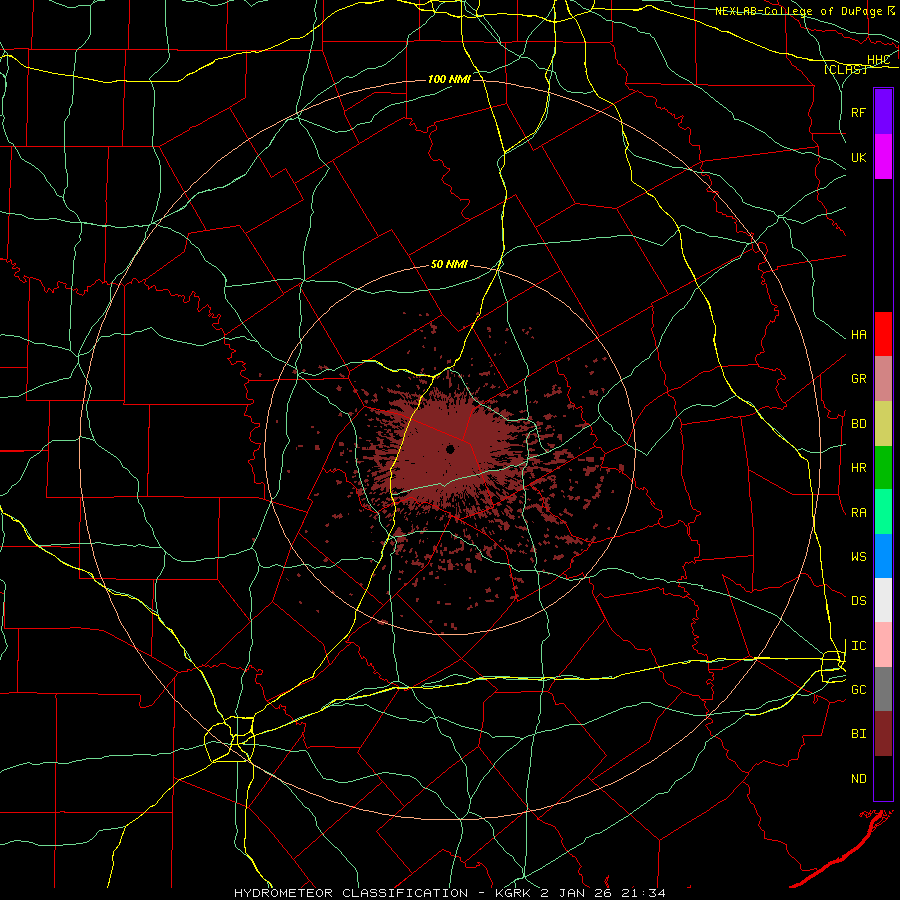
Task: Click the RA mint-green legend color block
Action: (883, 512)
